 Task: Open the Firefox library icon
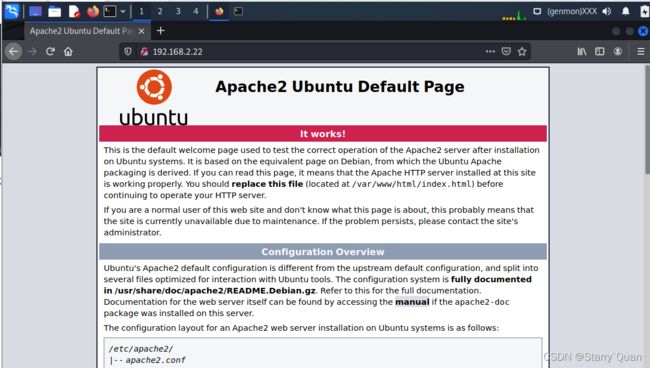point(582,51)
